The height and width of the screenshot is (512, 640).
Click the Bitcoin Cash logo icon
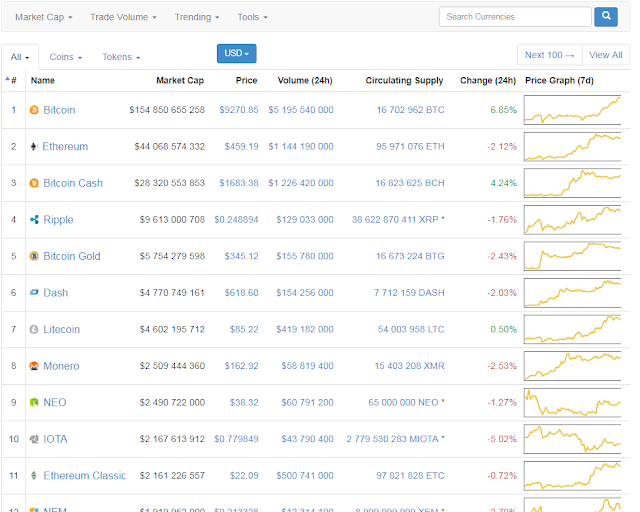coord(34,183)
